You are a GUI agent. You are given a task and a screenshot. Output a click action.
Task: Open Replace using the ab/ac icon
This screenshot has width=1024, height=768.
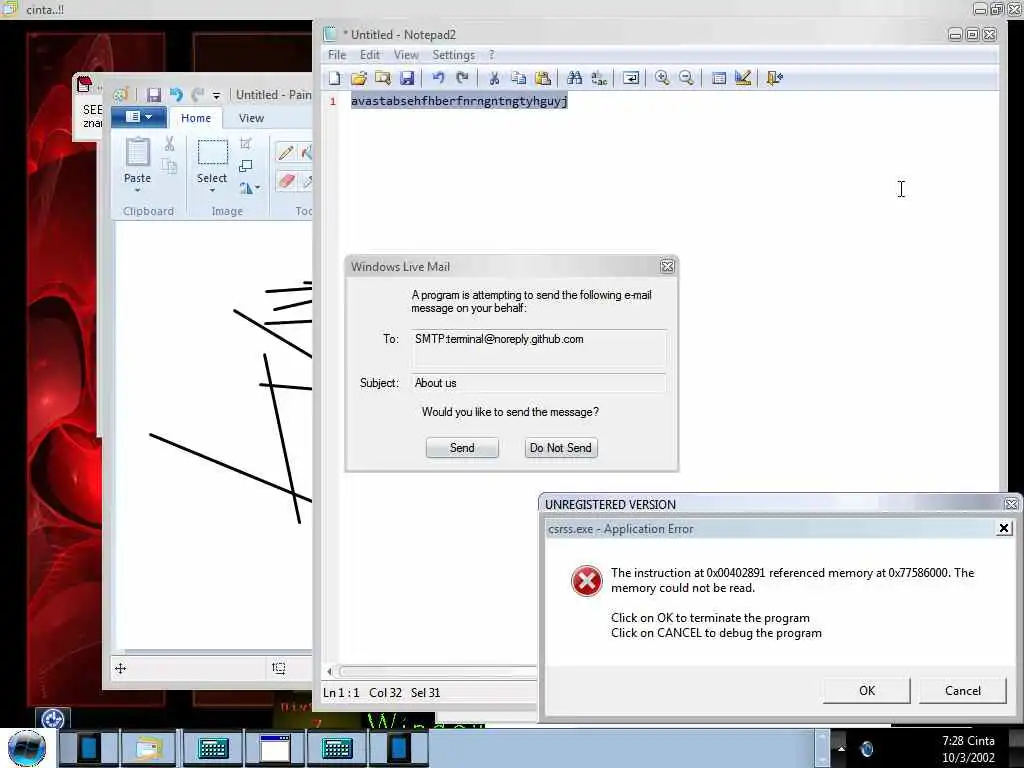click(599, 78)
